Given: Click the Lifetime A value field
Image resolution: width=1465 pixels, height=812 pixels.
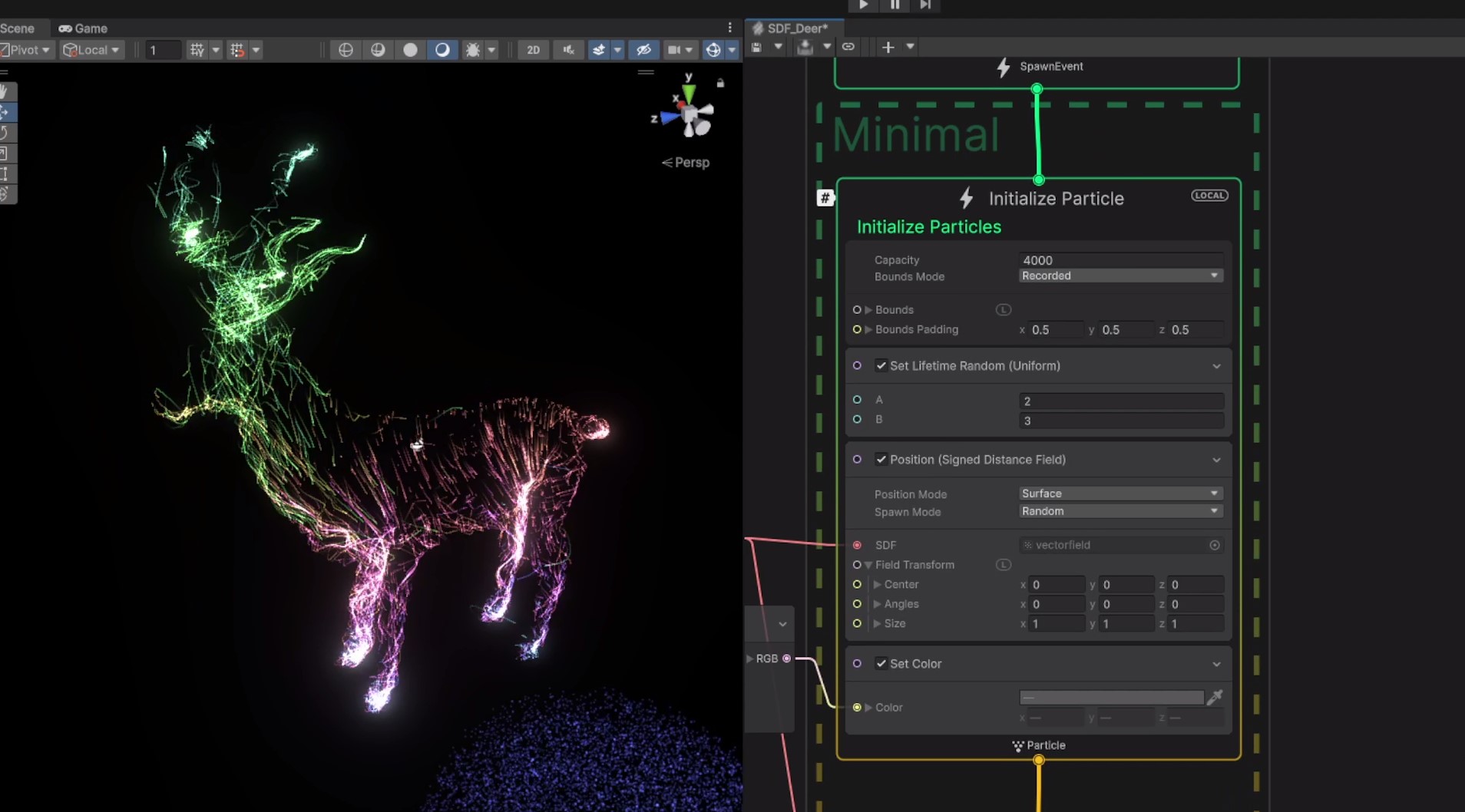Looking at the screenshot, I should pyautogui.click(x=1121, y=401).
